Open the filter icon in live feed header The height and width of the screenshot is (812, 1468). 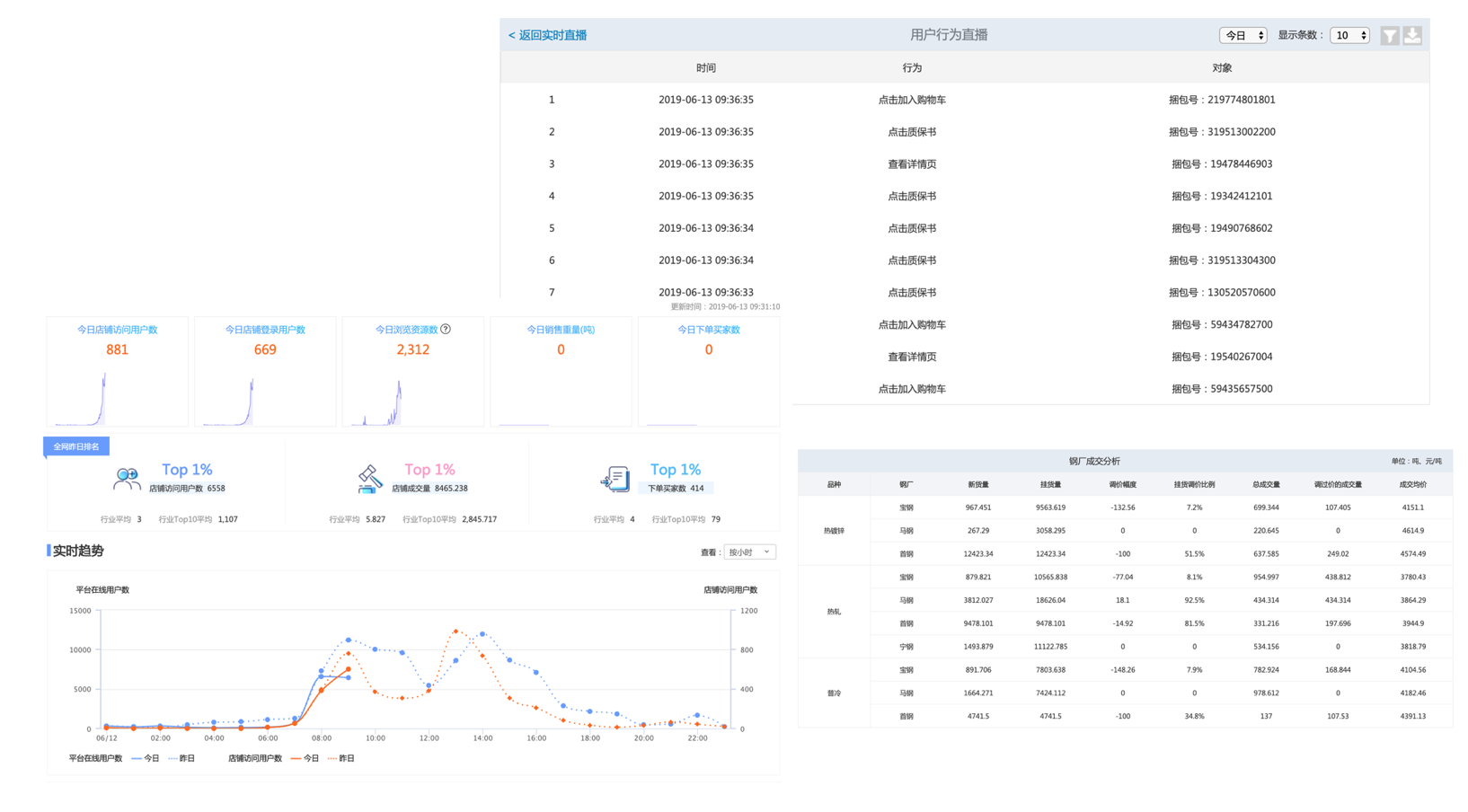(x=1389, y=35)
